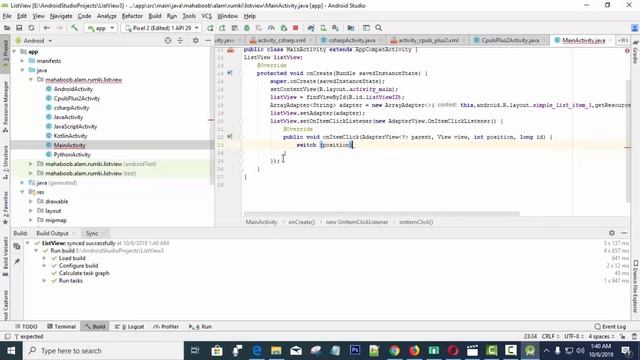
Task: Expand the androidTest package node
Action: (31, 164)
